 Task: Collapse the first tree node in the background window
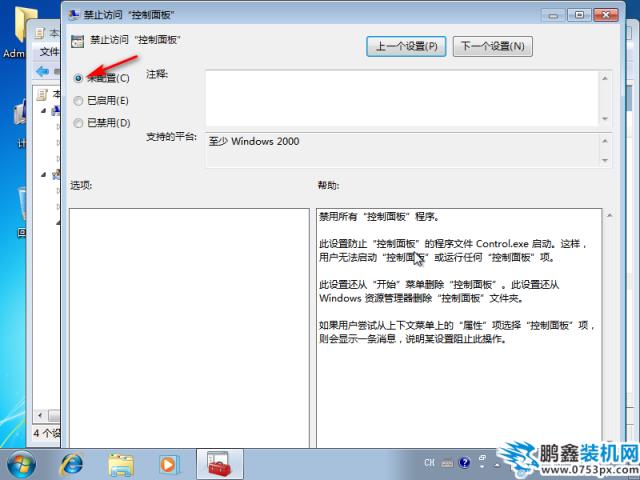click(x=43, y=111)
